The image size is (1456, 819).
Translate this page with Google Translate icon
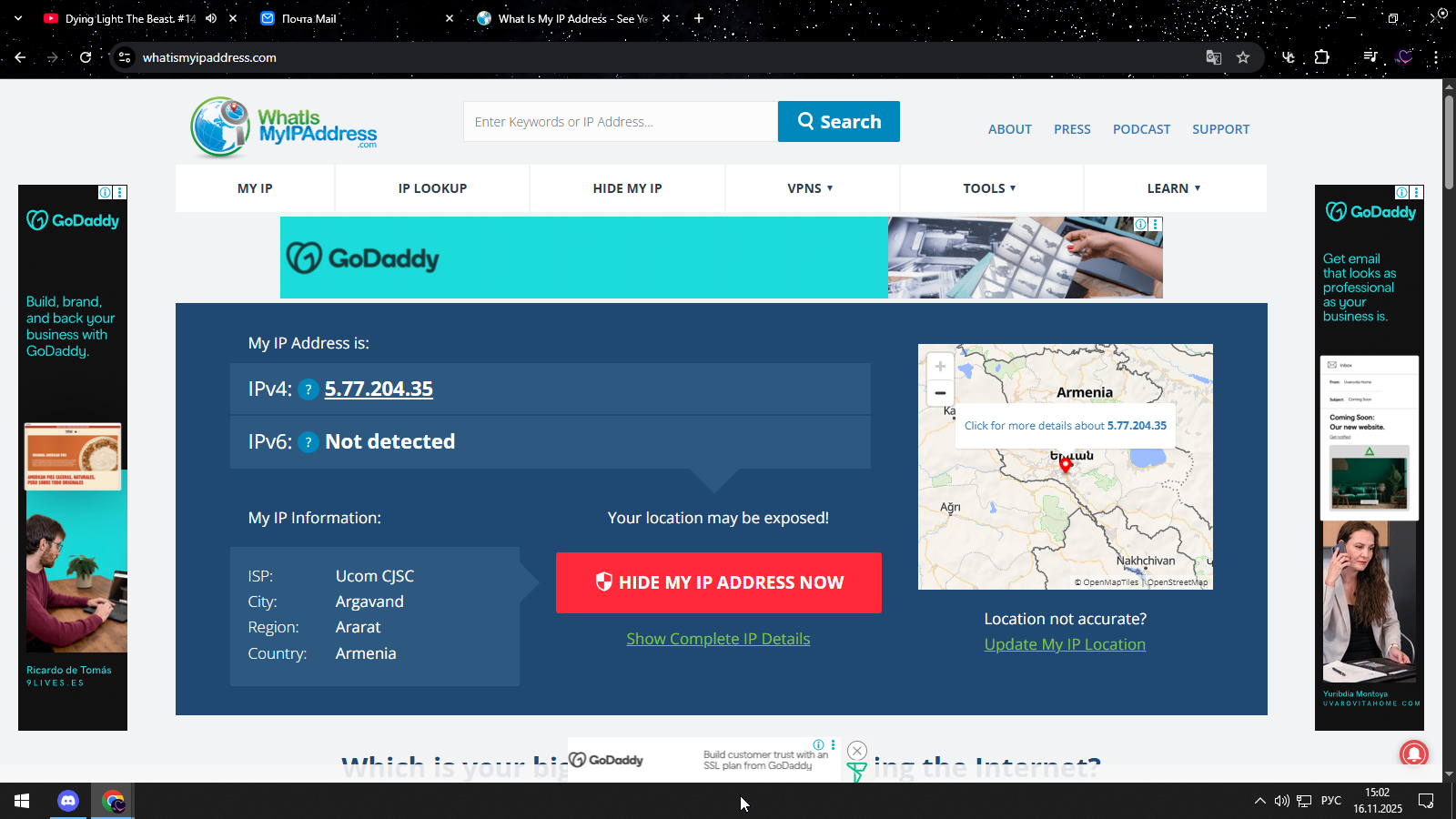(x=1214, y=57)
